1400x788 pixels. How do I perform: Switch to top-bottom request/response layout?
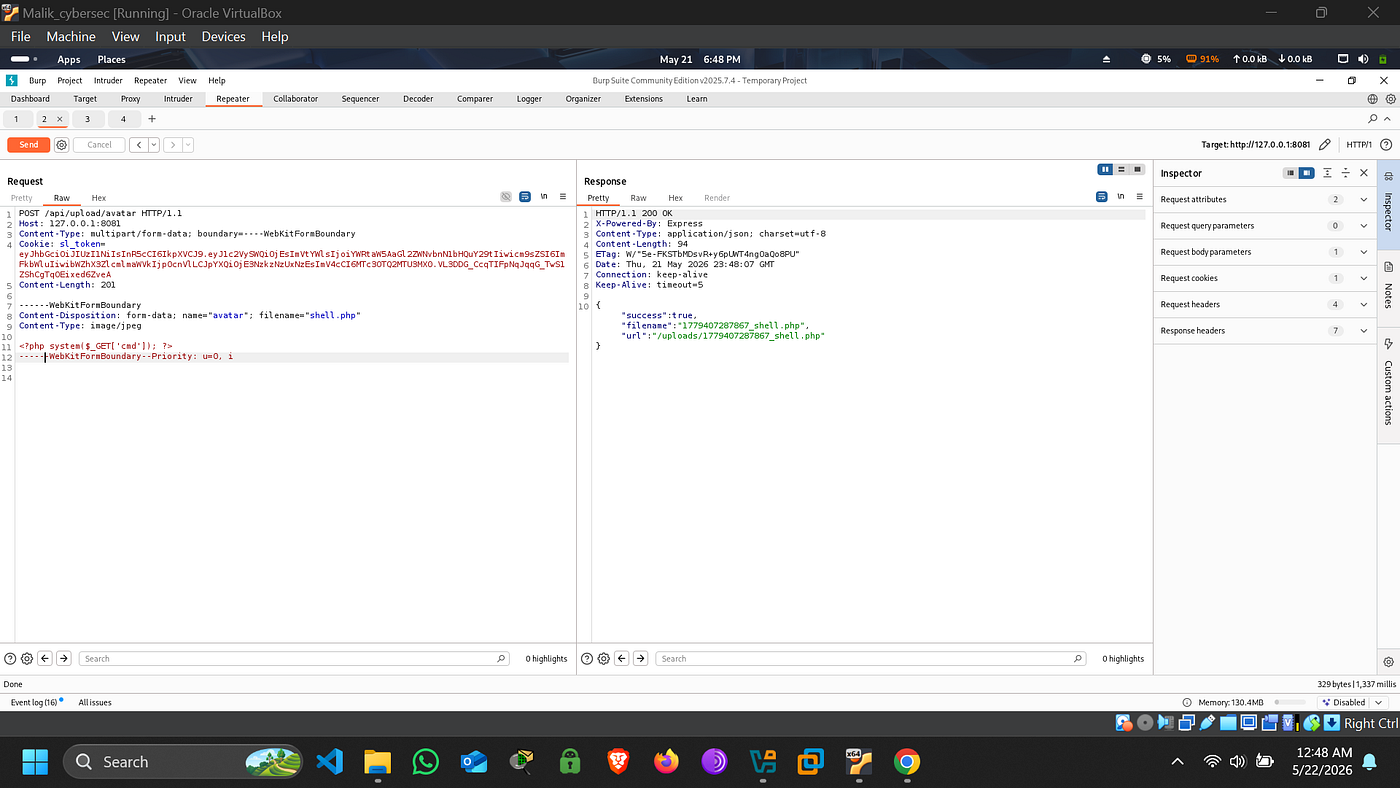[x=1122, y=169]
